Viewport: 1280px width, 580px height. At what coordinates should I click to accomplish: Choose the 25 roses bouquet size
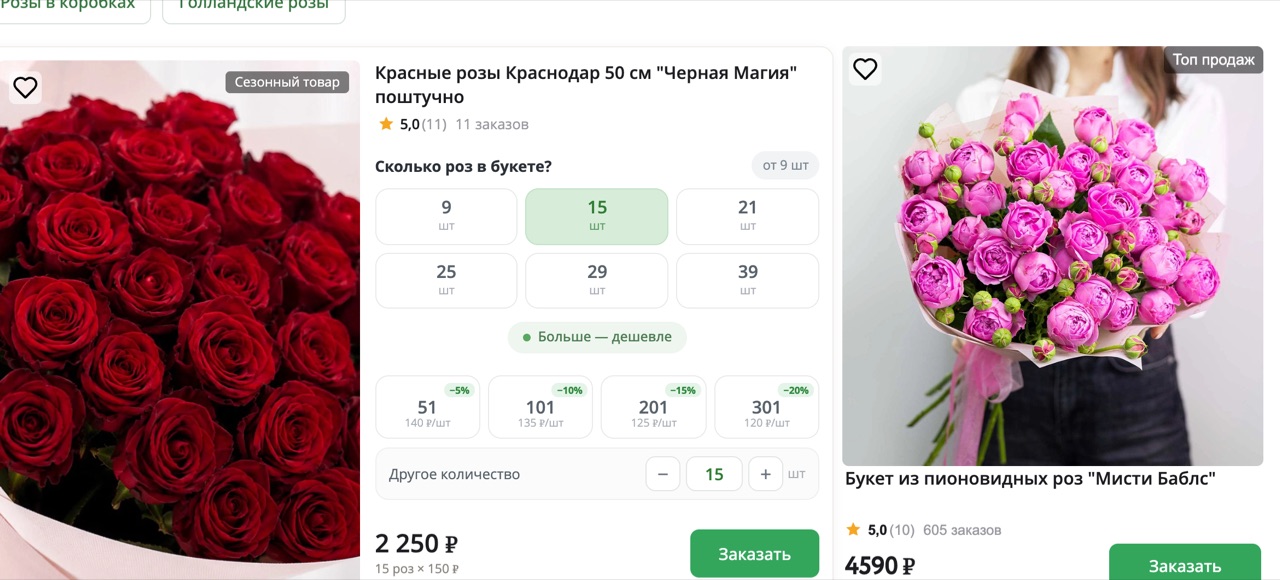446,280
